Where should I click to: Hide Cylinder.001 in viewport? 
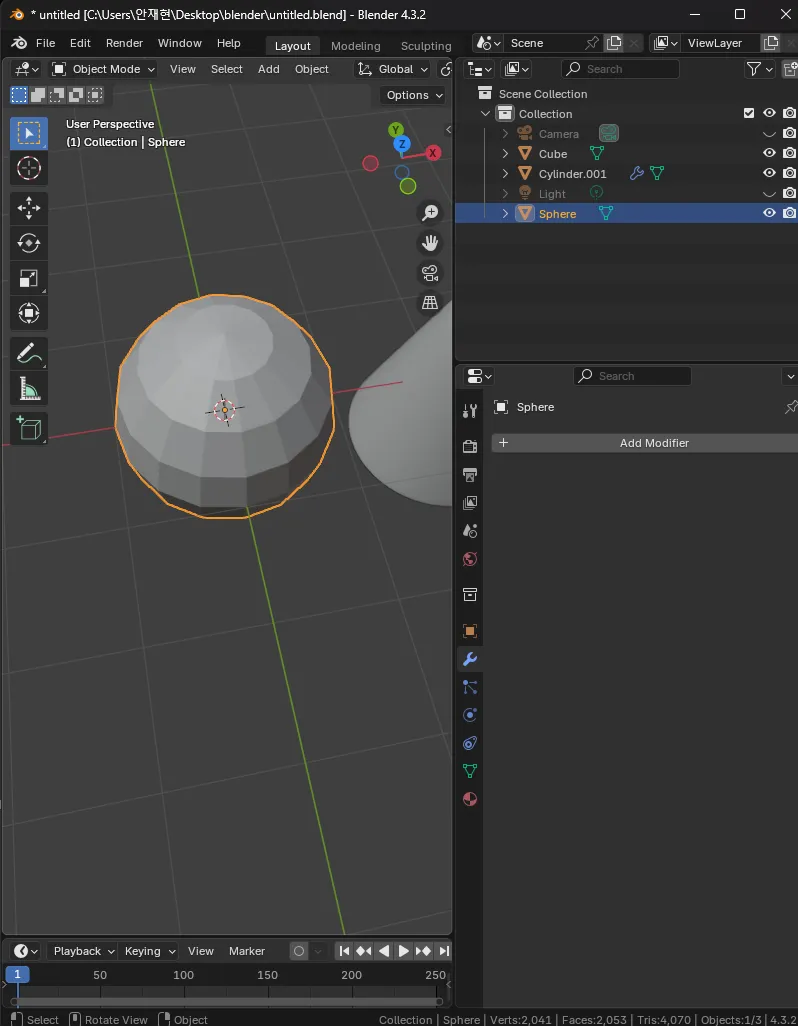pos(769,173)
